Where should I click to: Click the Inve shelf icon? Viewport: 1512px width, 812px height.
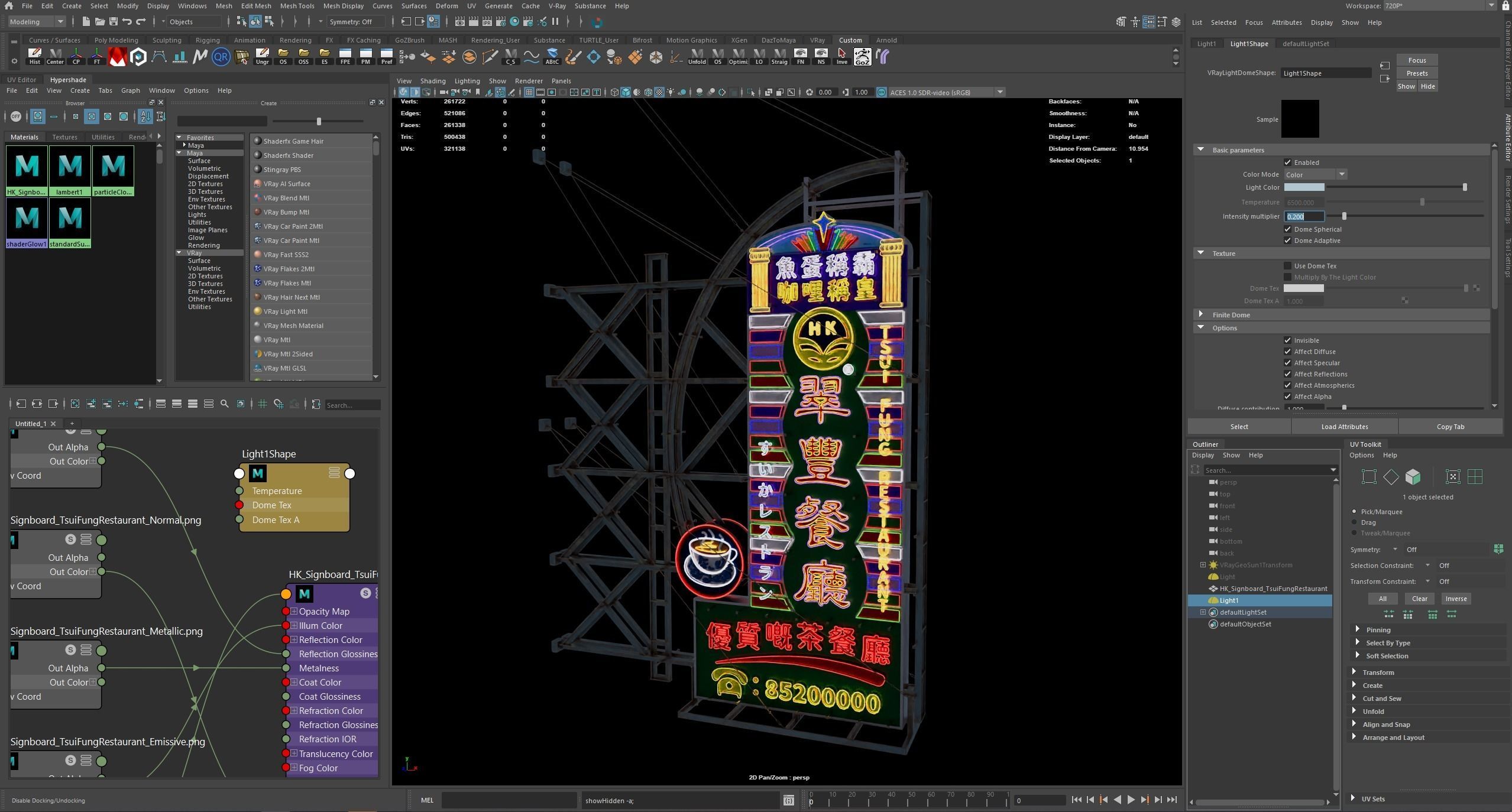841,57
